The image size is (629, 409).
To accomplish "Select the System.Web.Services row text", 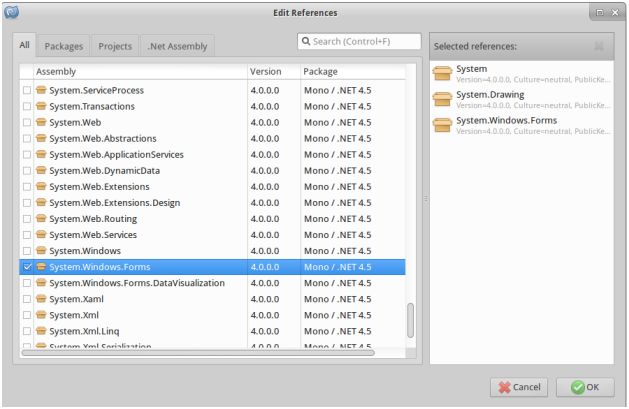I will pyautogui.click(x=93, y=235).
